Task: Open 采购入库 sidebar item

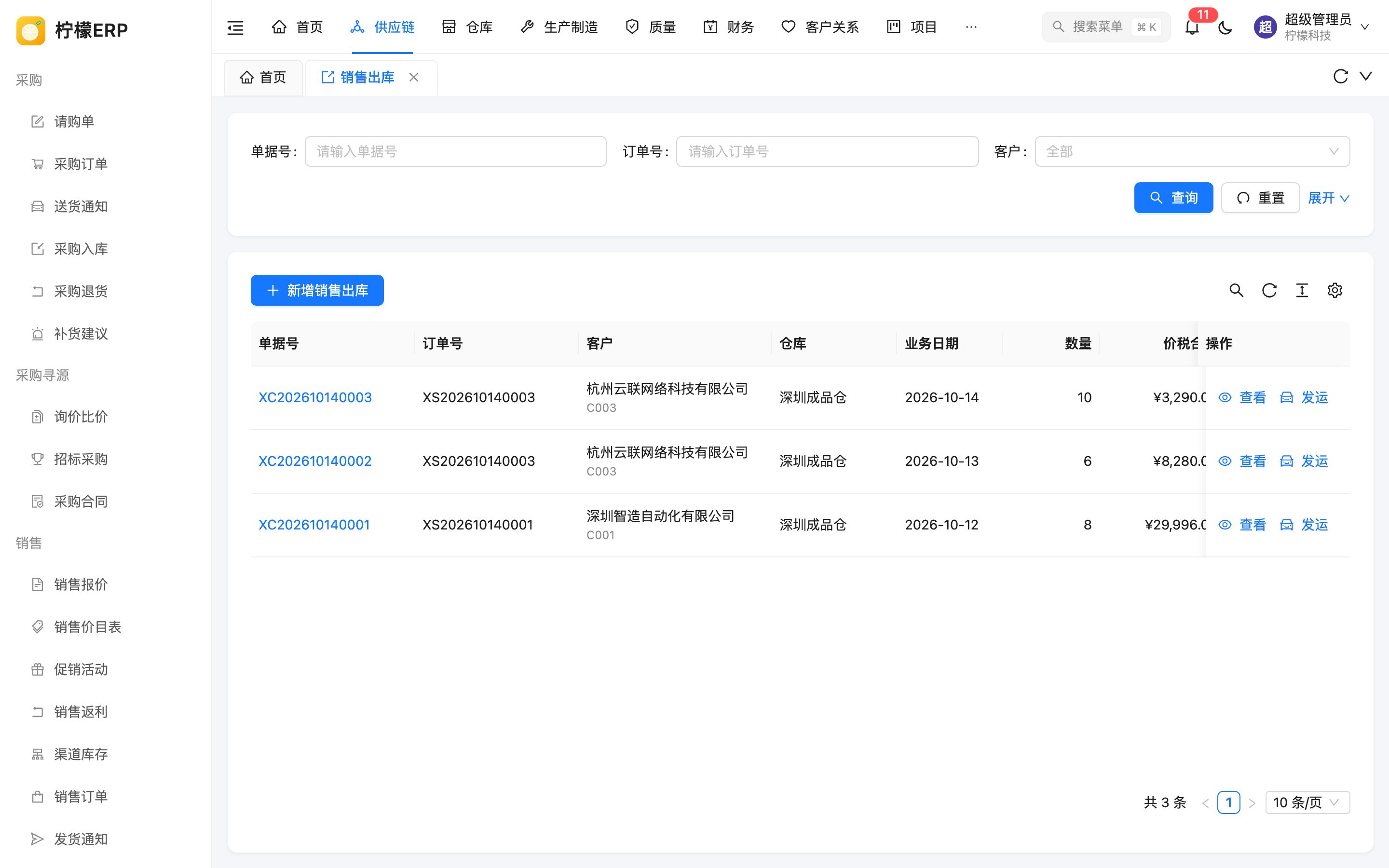Action: (x=106, y=249)
